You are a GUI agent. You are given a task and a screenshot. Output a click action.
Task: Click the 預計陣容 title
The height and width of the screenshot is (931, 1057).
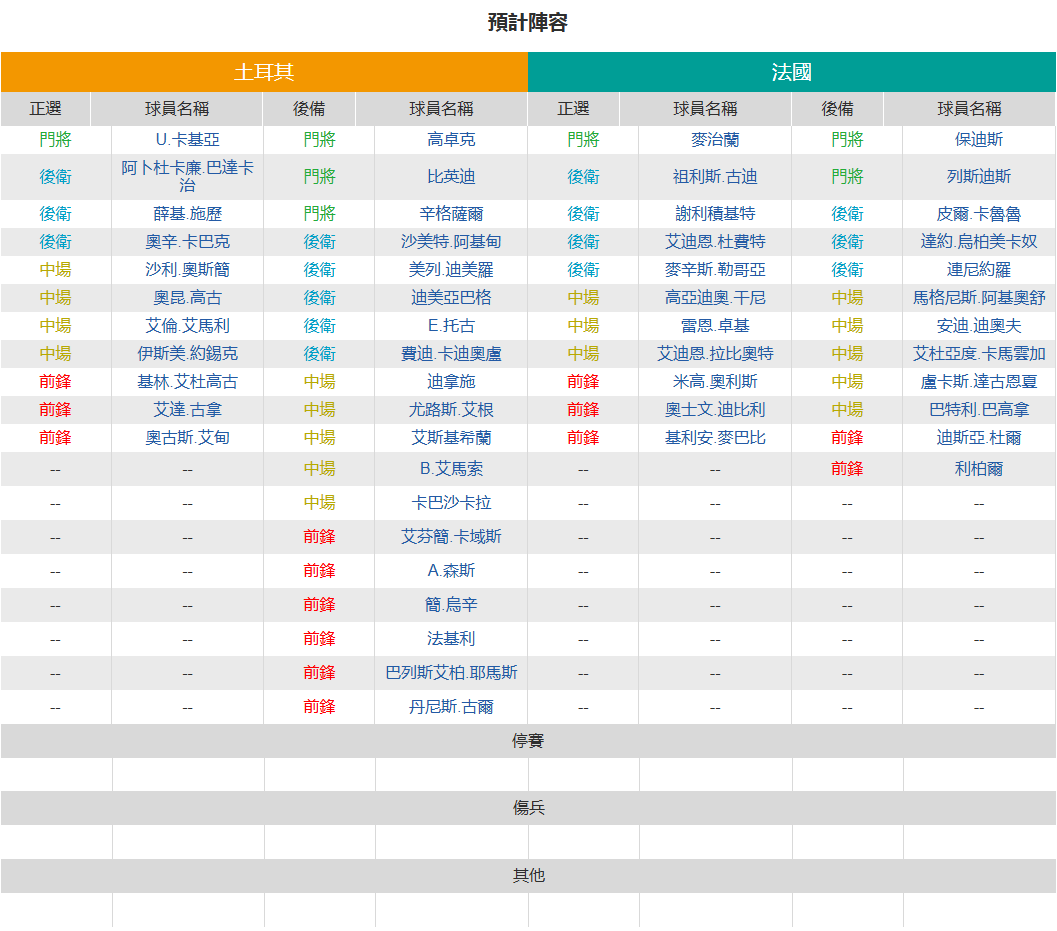pos(528,22)
